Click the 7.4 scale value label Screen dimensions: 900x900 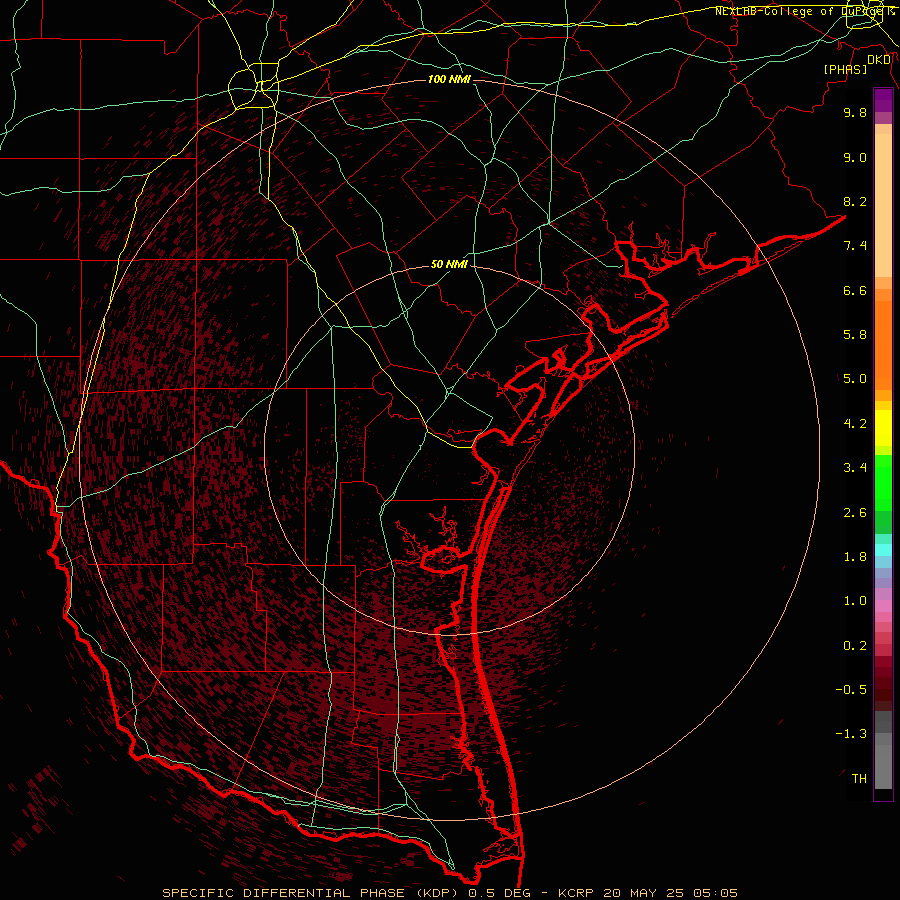click(x=855, y=246)
